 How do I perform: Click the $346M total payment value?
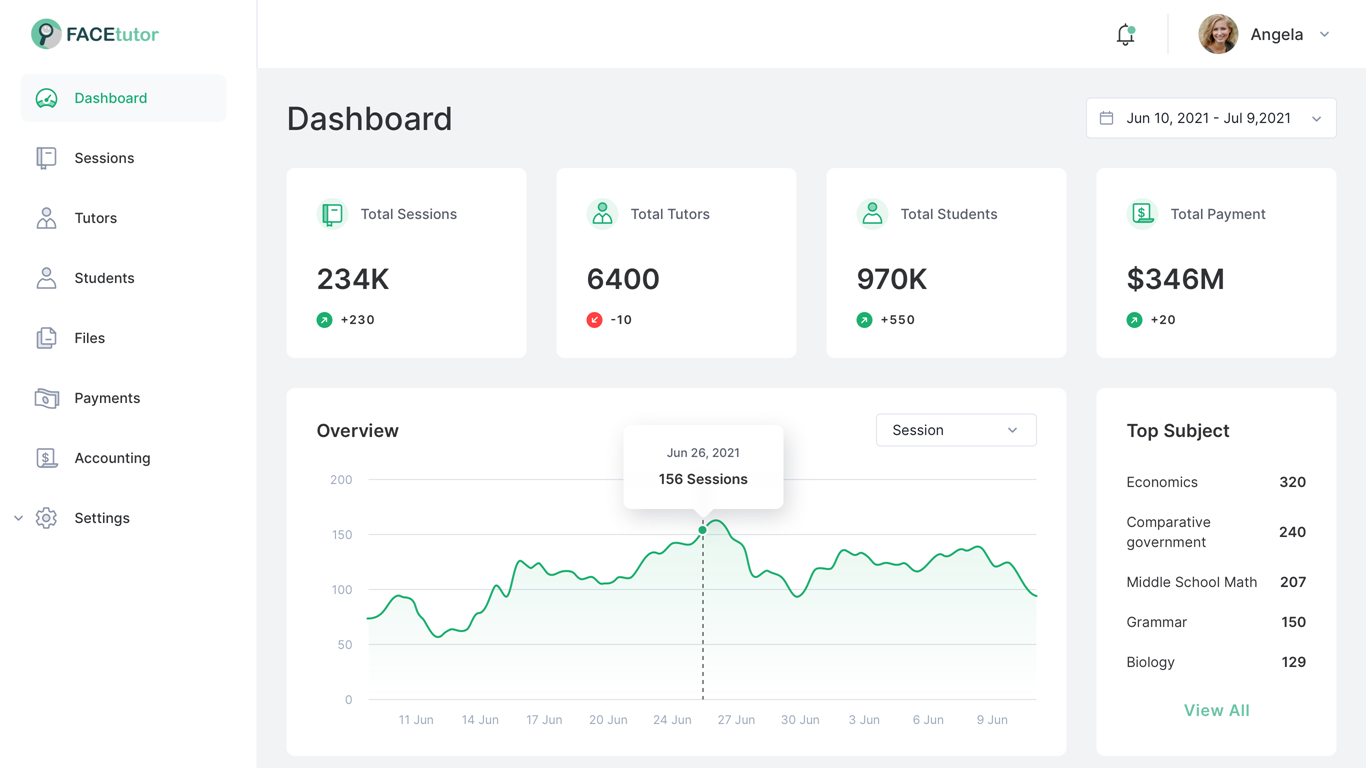coord(1175,279)
